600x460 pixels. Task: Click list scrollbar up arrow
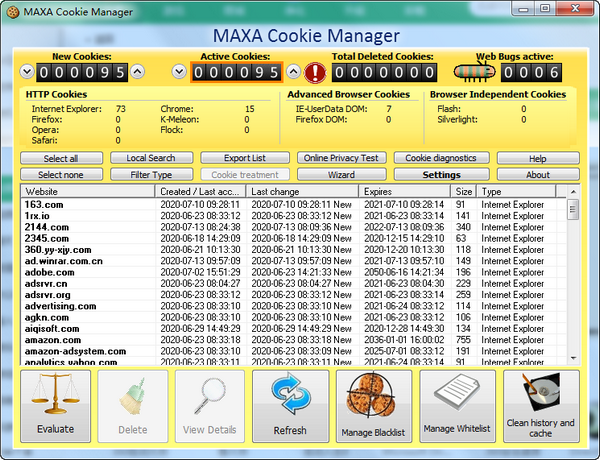(573, 191)
